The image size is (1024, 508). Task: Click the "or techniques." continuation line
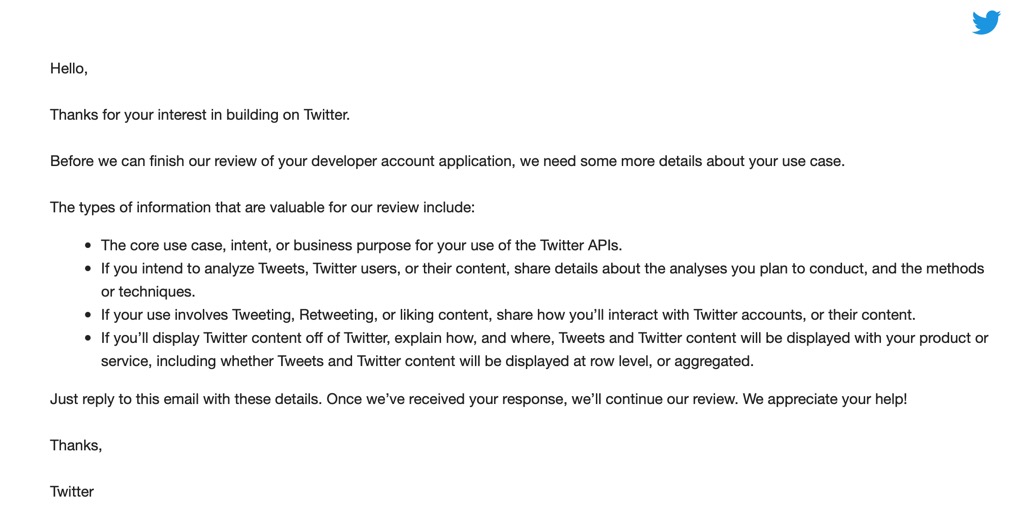tap(146, 292)
